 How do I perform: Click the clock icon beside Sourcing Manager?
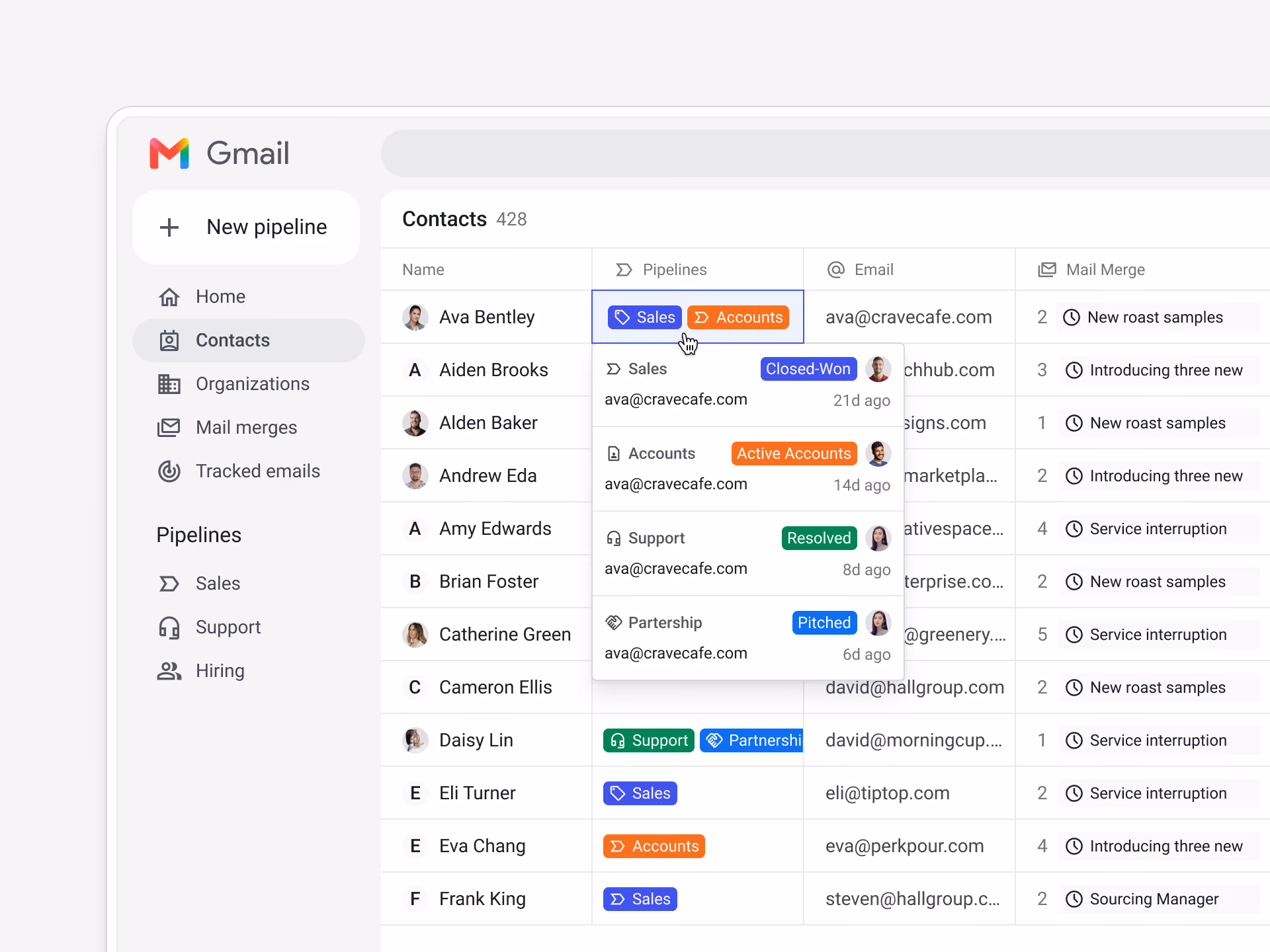[1074, 899]
